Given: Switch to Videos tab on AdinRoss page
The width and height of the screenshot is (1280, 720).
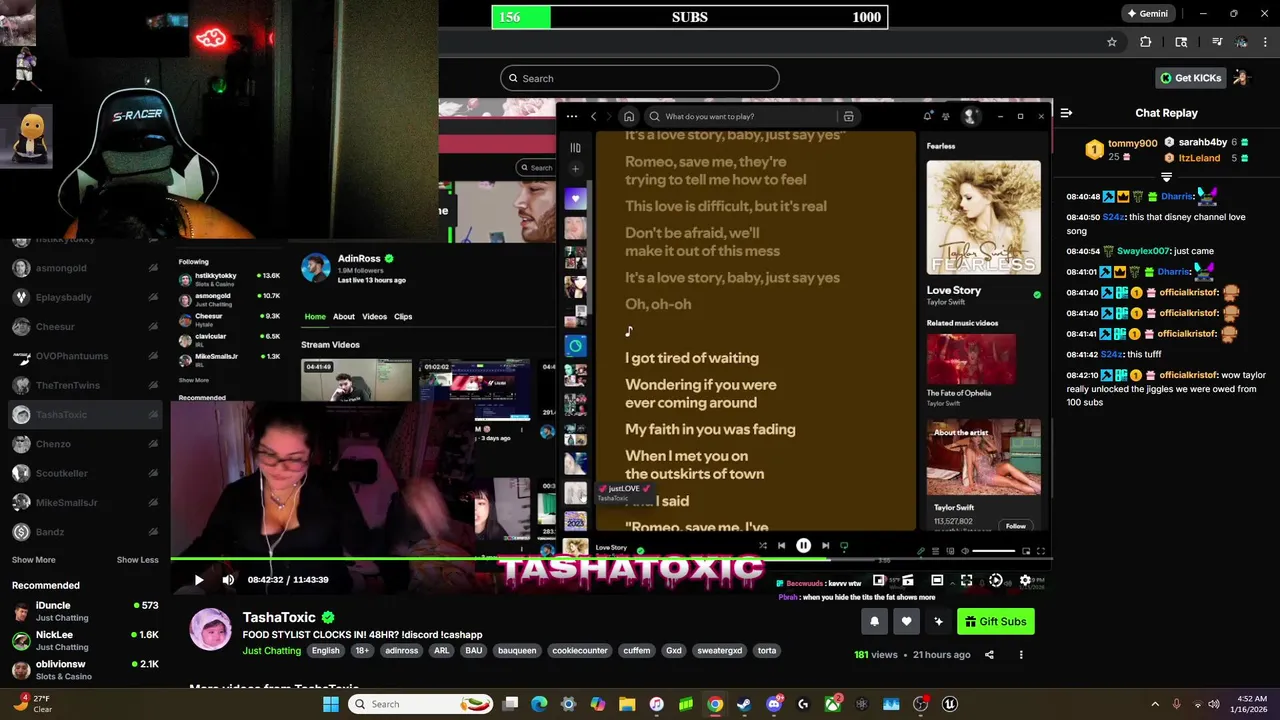Looking at the screenshot, I should [x=374, y=317].
